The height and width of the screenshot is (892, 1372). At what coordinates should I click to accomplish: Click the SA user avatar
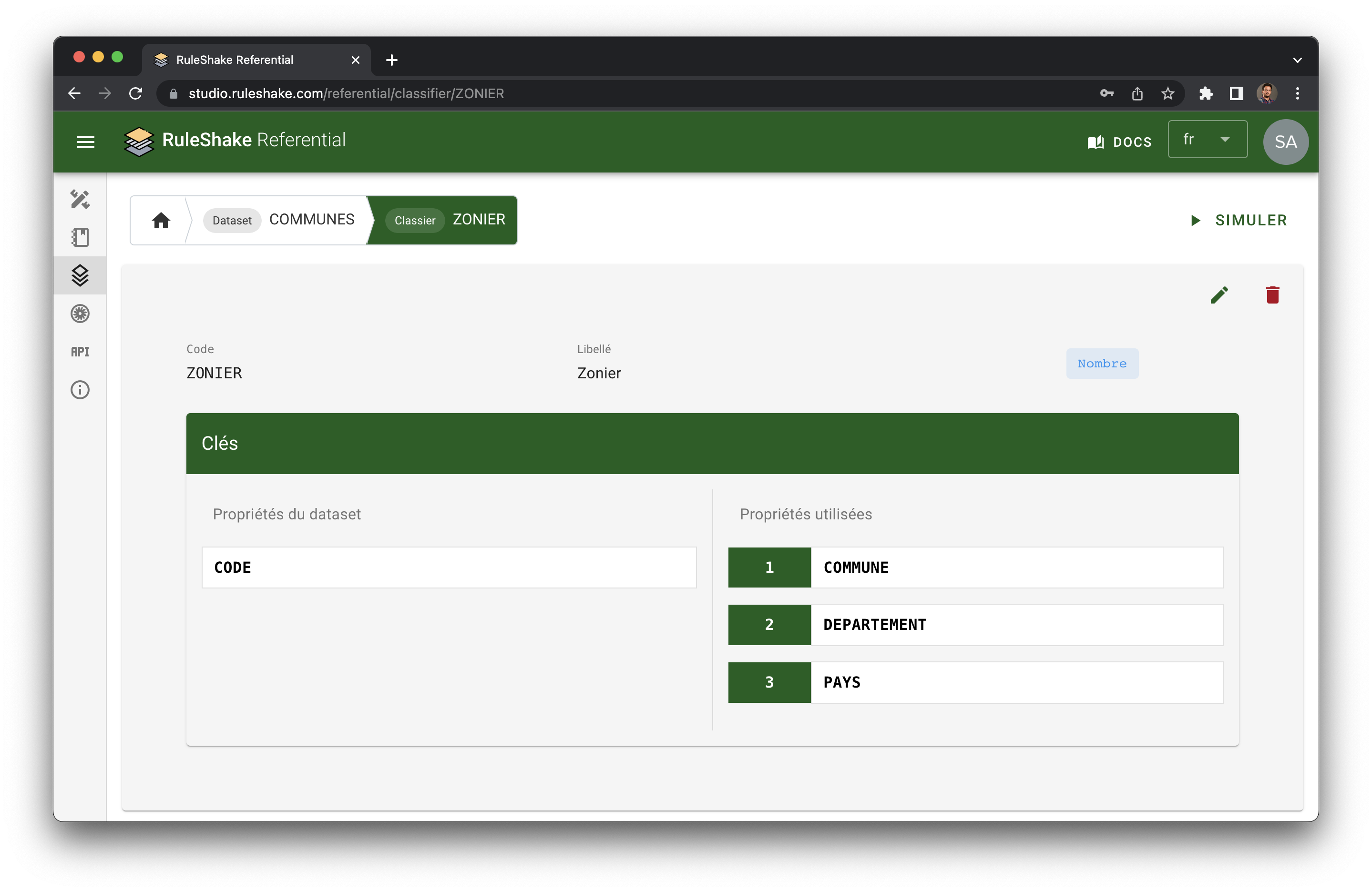pyautogui.click(x=1285, y=142)
